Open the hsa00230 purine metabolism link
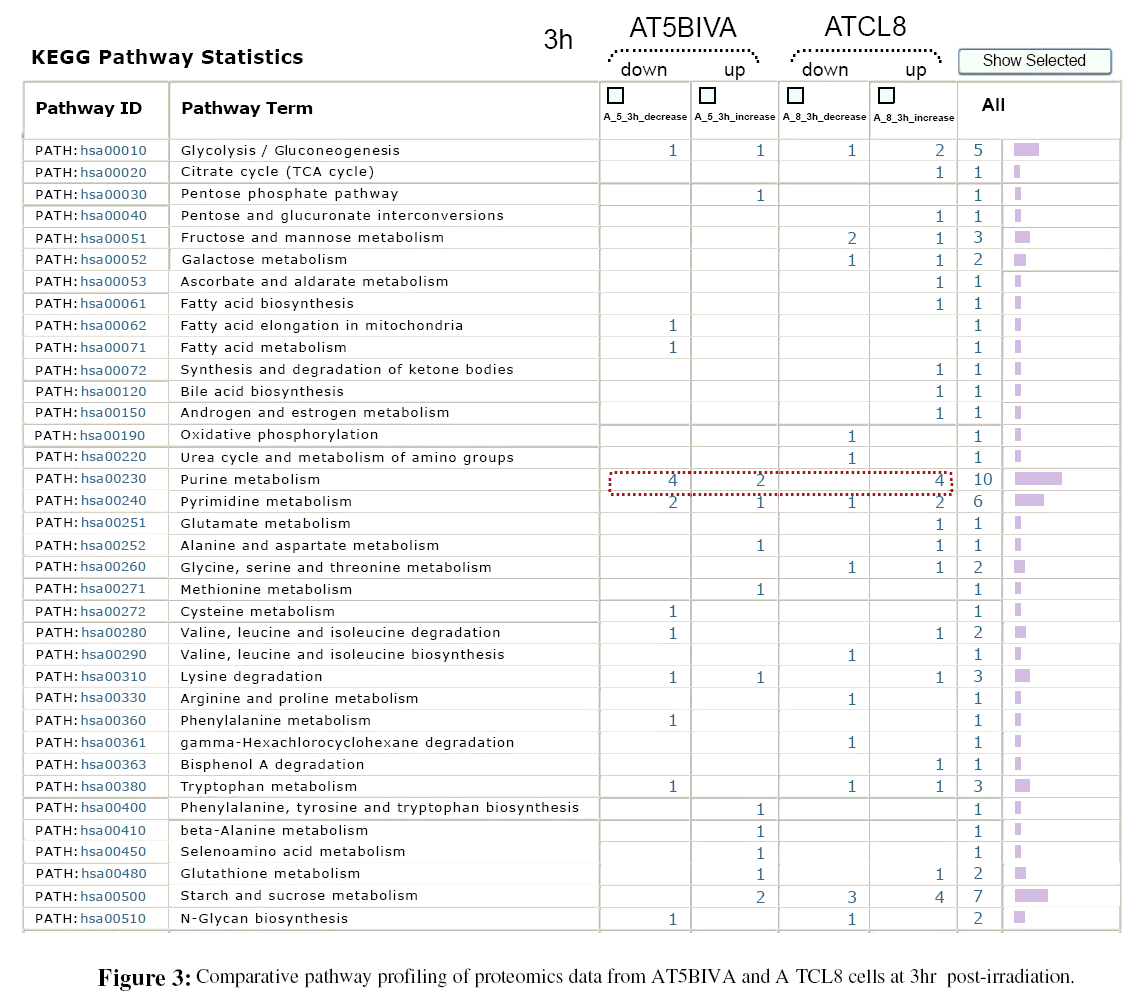1134x996 pixels. pyautogui.click(x=113, y=480)
